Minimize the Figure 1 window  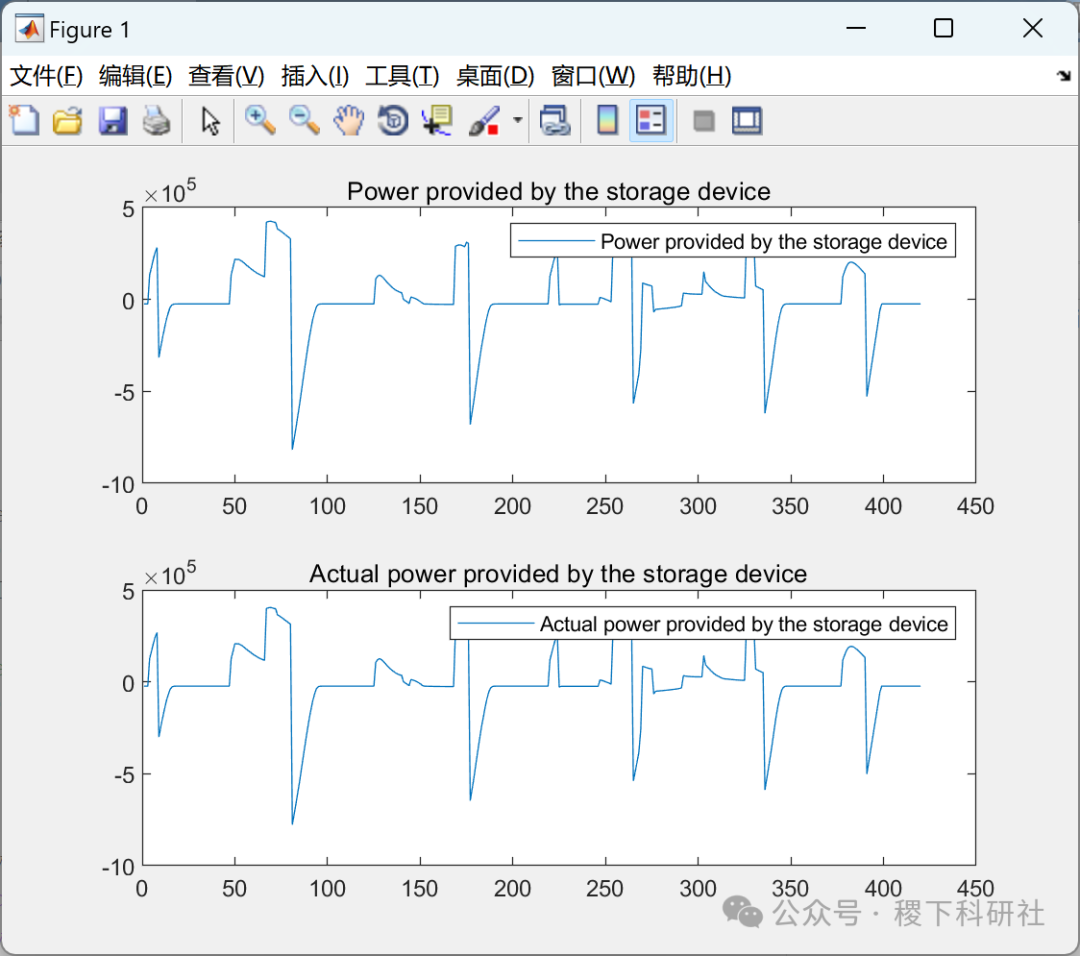pos(855,28)
